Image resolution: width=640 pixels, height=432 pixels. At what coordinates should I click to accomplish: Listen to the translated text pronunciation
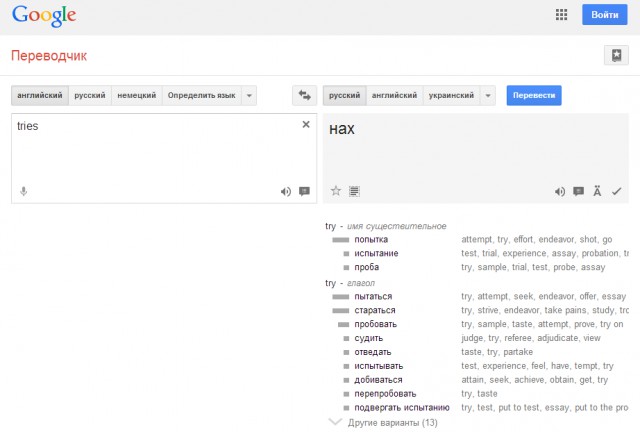pyautogui.click(x=560, y=192)
